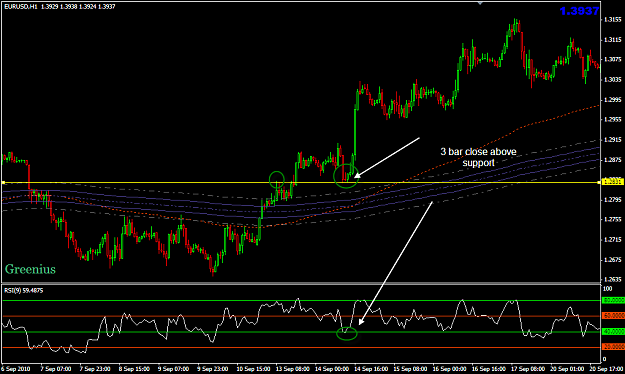Click the 1.3035 price axis label
625x374 pixels.
point(613,79)
